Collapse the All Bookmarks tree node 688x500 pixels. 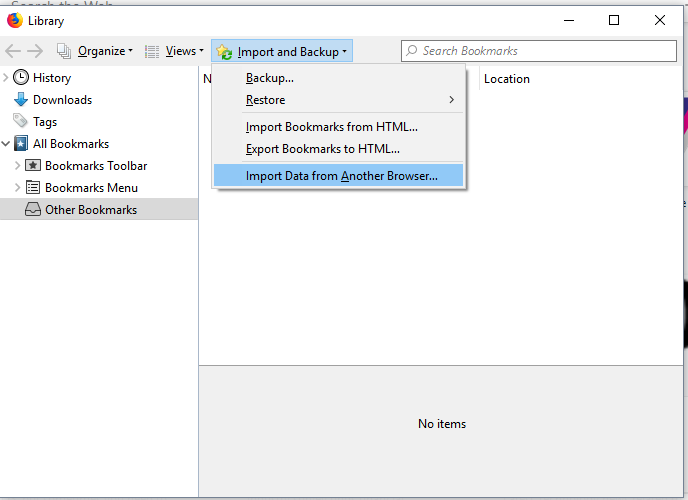(x=6, y=144)
